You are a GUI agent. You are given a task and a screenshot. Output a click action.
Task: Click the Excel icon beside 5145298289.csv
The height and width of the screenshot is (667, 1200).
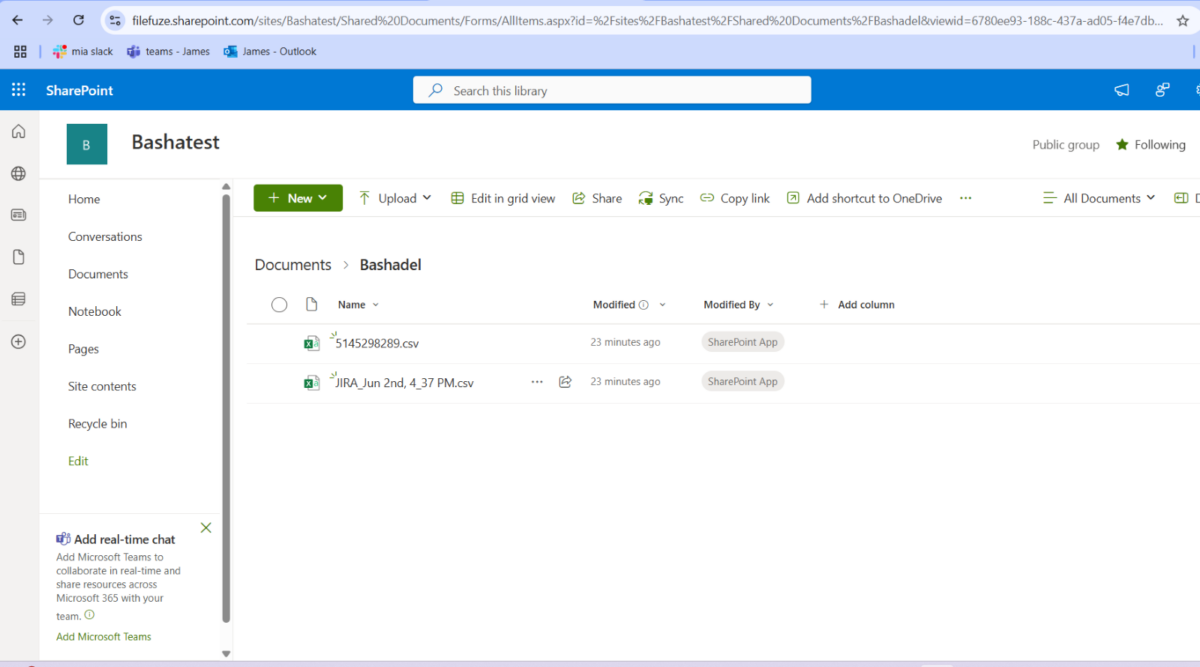click(x=312, y=341)
